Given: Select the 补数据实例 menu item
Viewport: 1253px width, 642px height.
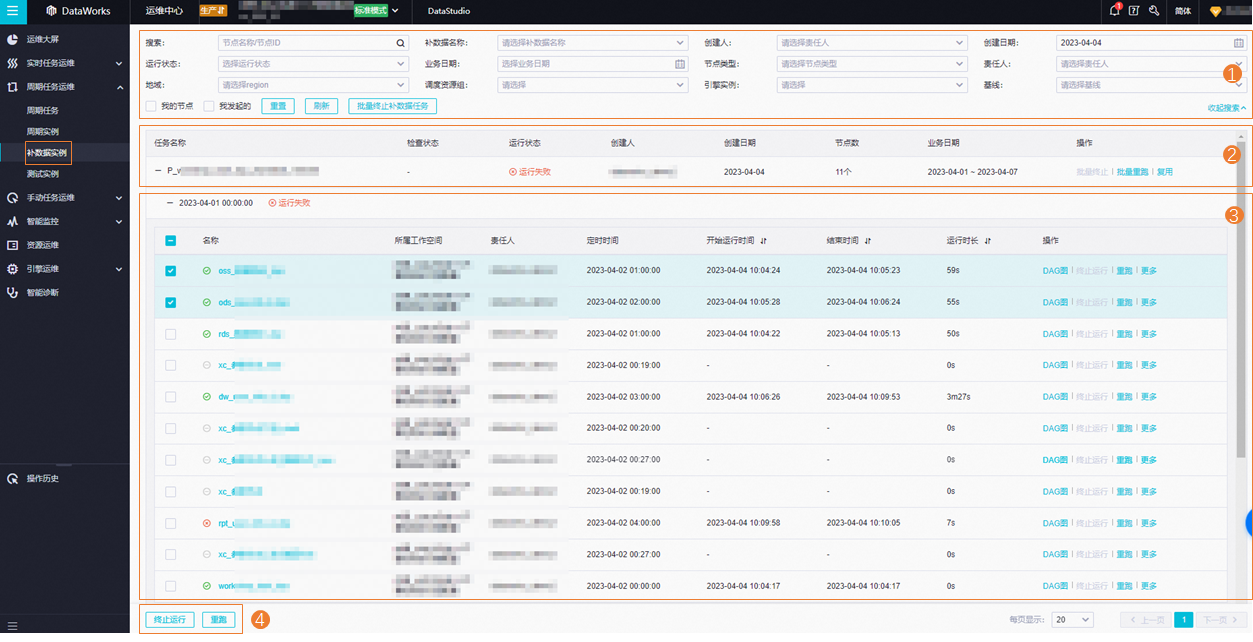Looking at the screenshot, I should point(48,153).
